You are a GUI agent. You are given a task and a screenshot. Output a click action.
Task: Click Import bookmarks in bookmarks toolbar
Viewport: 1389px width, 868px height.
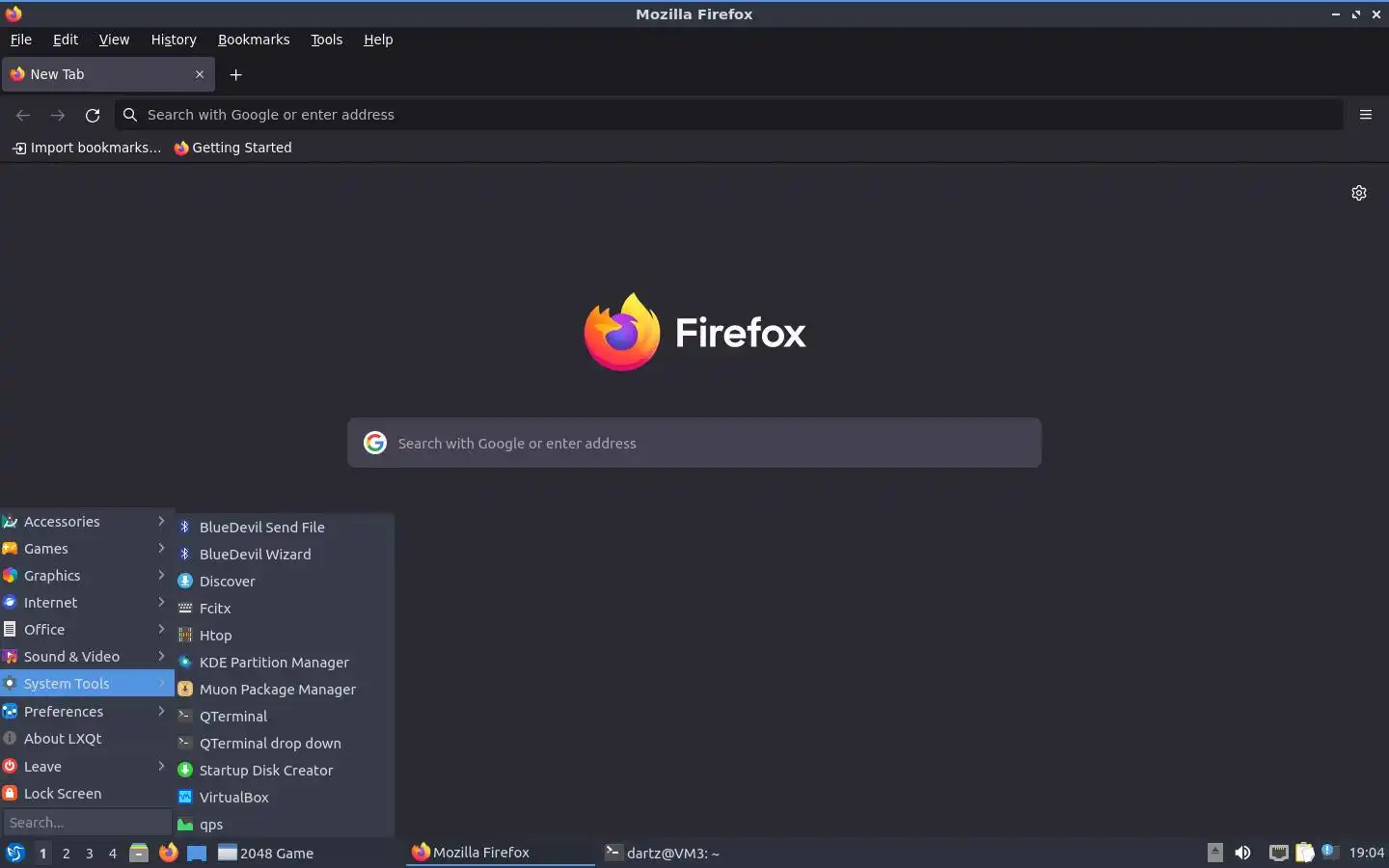tap(87, 148)
